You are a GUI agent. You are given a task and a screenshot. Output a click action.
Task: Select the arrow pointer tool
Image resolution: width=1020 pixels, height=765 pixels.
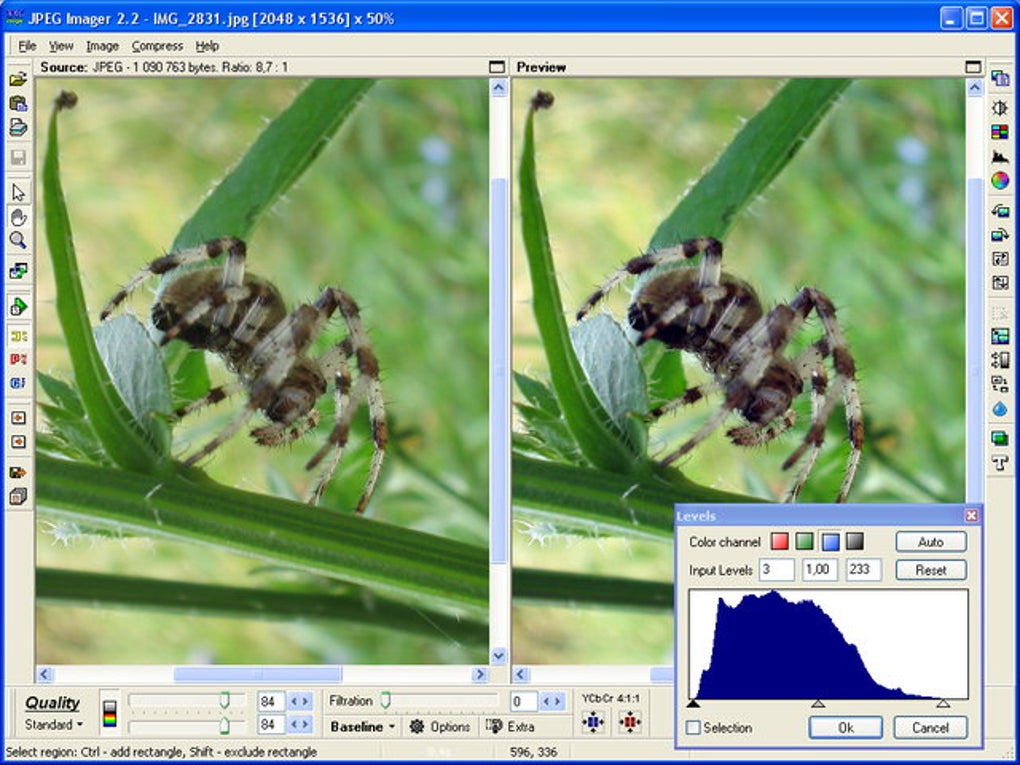[x=18, y=193]
